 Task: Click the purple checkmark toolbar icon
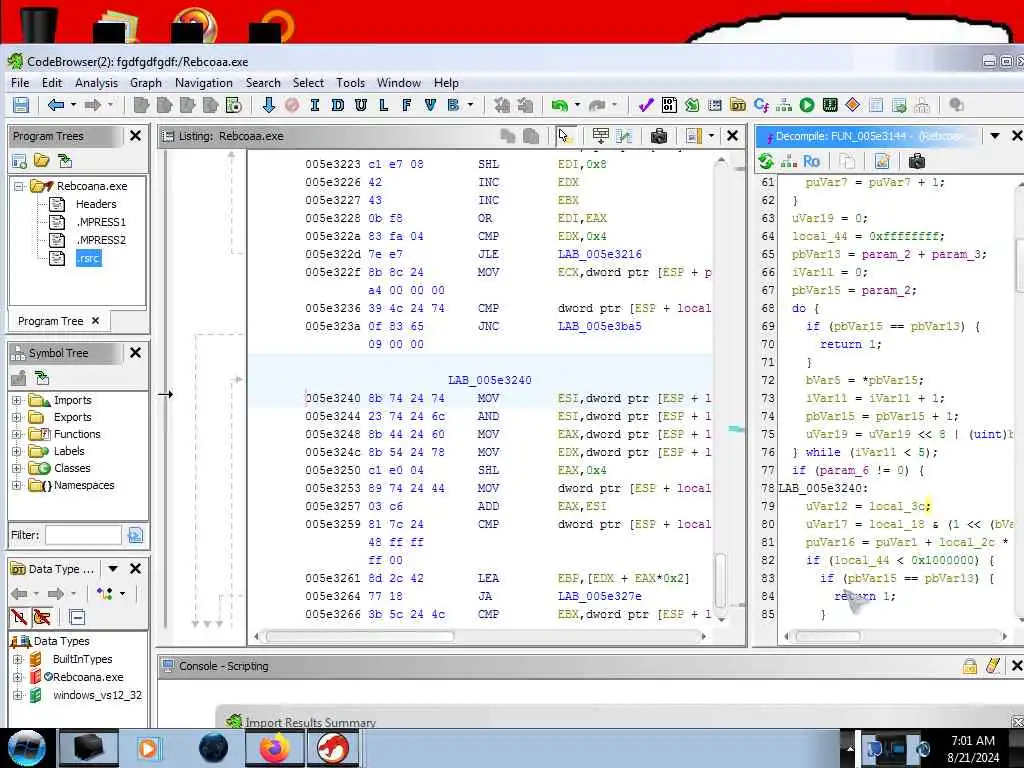pyautogui.click(x=646, y=104)
